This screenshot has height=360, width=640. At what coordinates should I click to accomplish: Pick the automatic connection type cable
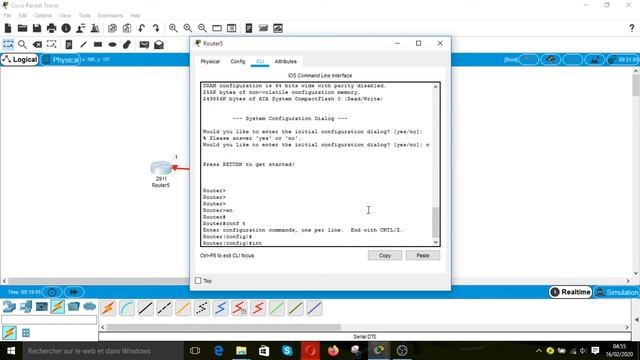coord(108,308)
